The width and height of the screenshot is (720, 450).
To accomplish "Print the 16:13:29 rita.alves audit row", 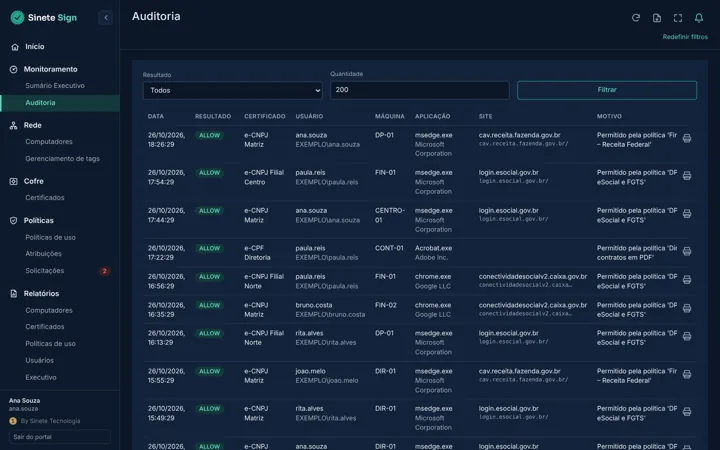I will coord(687,336).
